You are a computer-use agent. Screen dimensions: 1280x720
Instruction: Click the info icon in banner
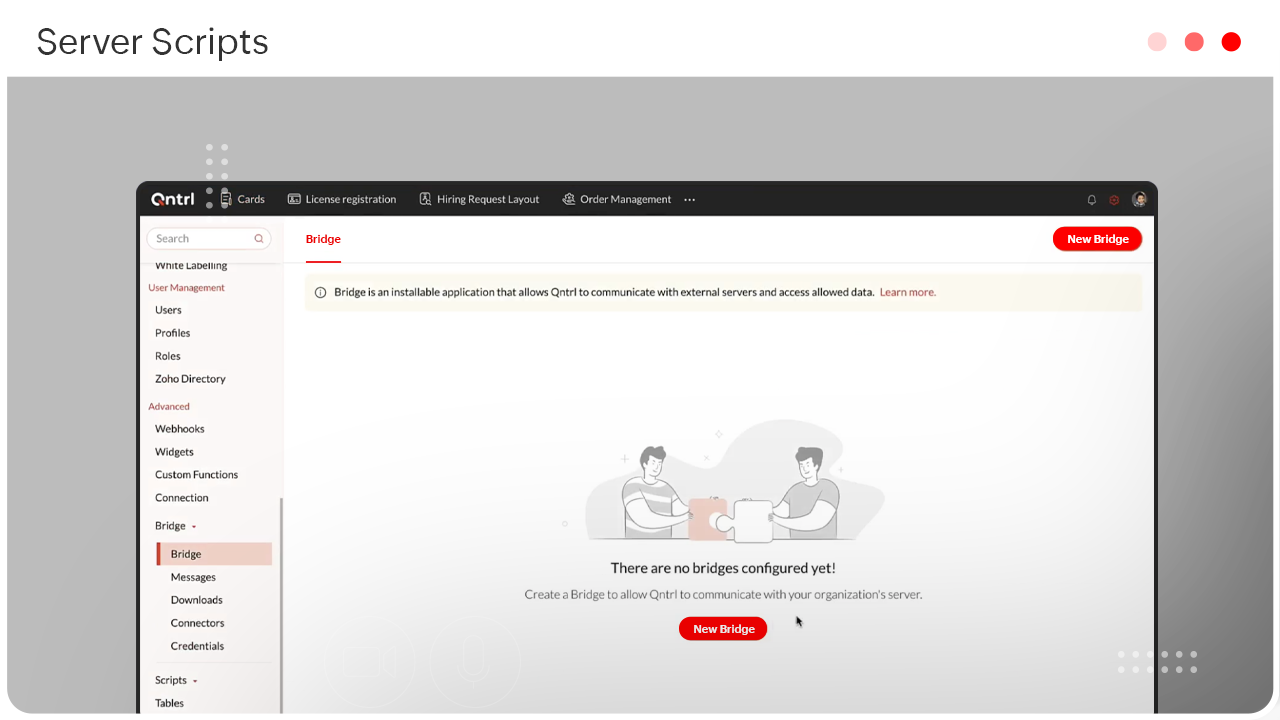click(321, 293)
